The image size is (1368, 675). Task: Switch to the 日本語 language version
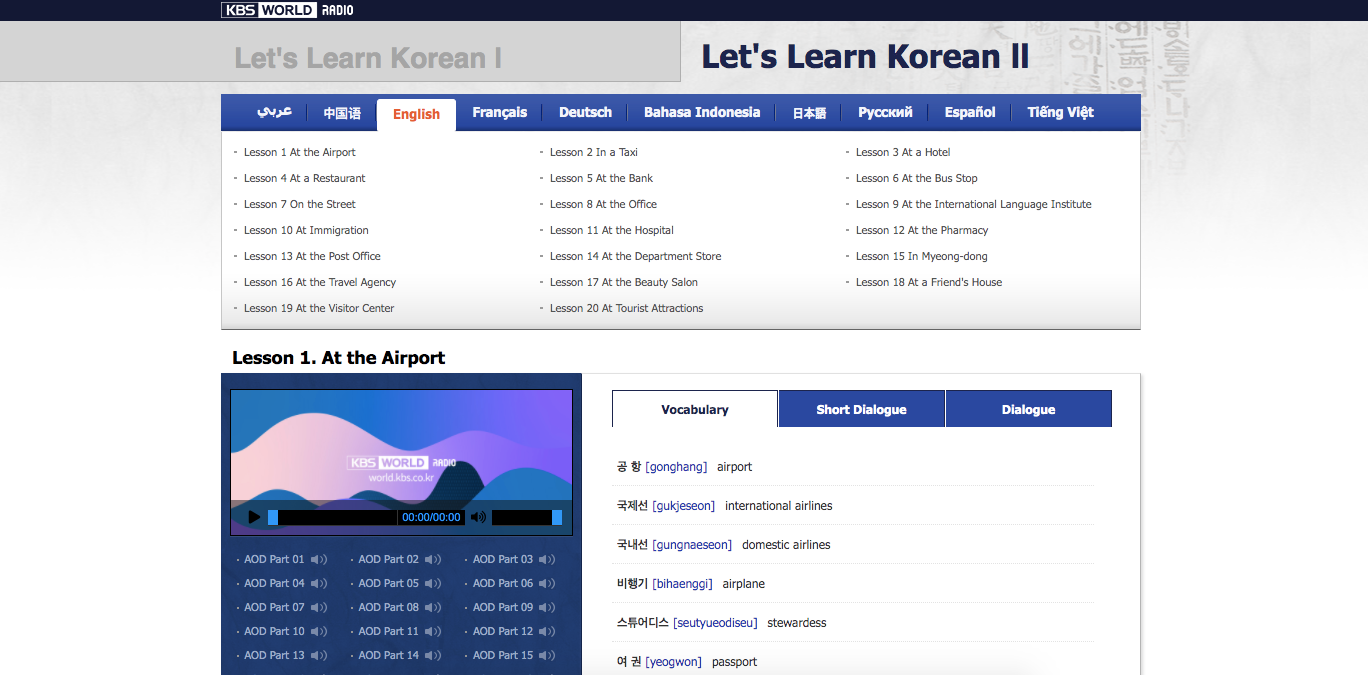(808, 113)
